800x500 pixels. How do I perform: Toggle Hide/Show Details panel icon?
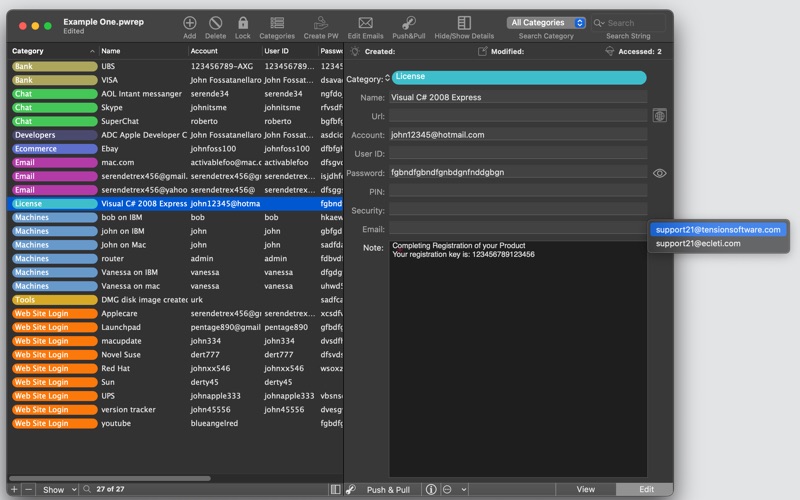point(464,23)
